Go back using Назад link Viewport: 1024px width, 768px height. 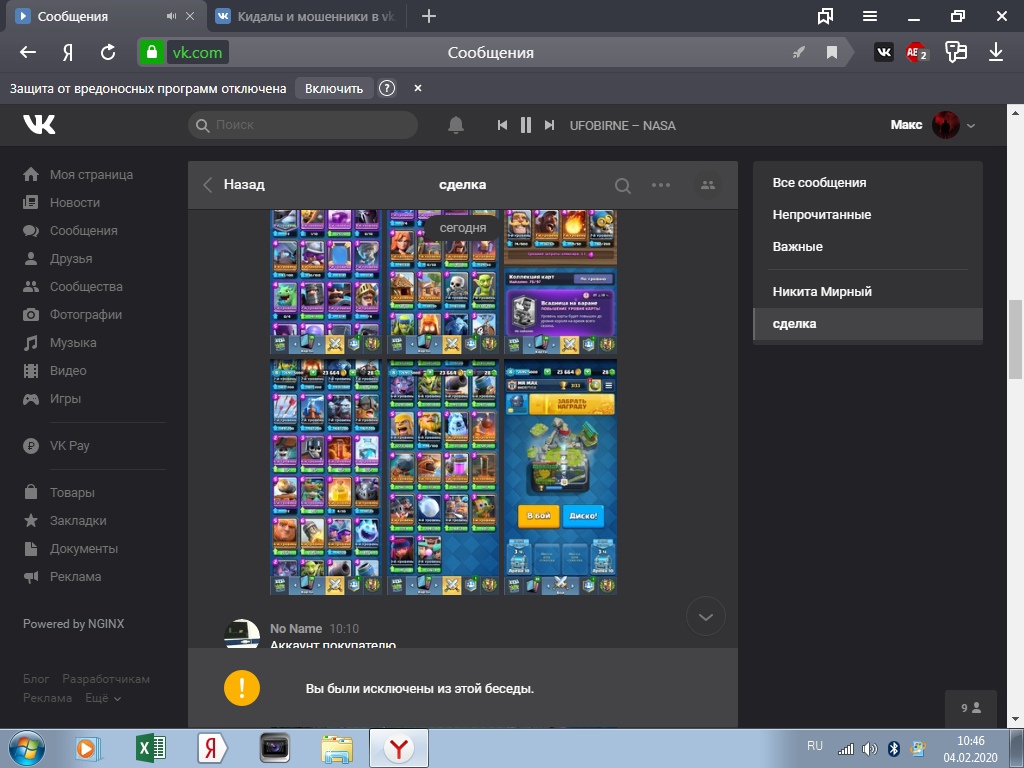tap(235, 185)
